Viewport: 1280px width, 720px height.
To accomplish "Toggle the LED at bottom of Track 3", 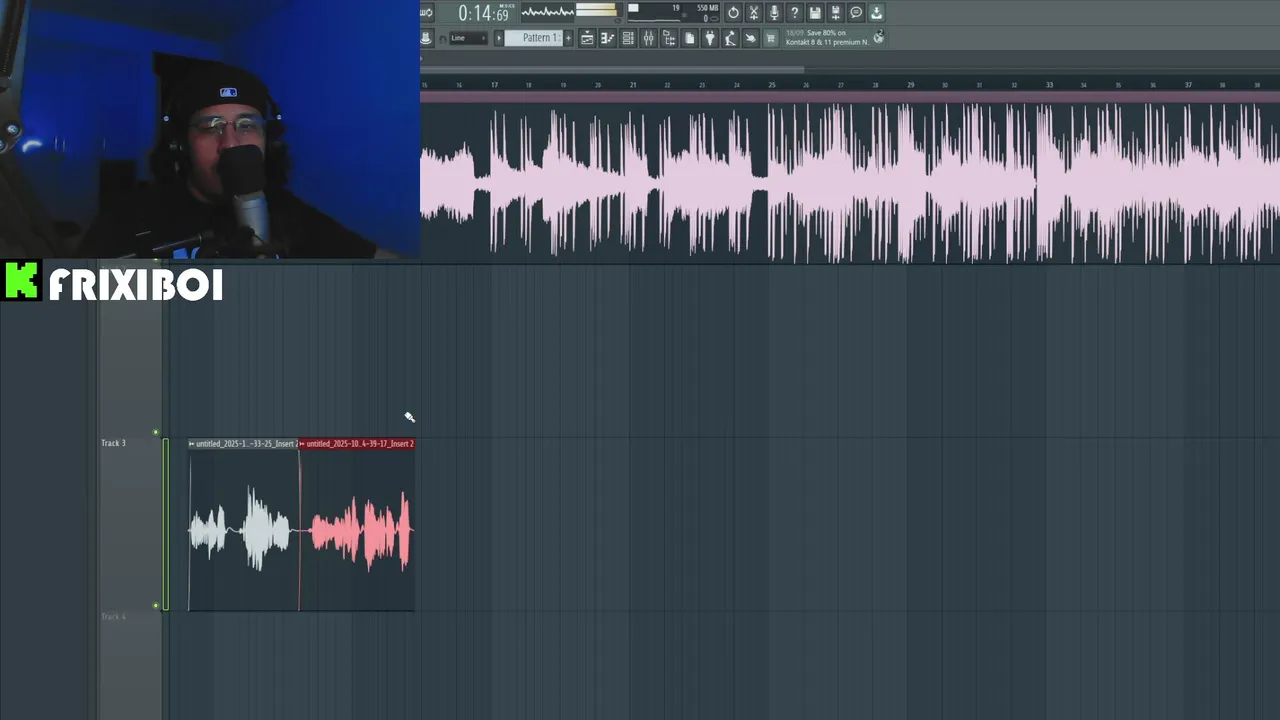I will 155,606.
